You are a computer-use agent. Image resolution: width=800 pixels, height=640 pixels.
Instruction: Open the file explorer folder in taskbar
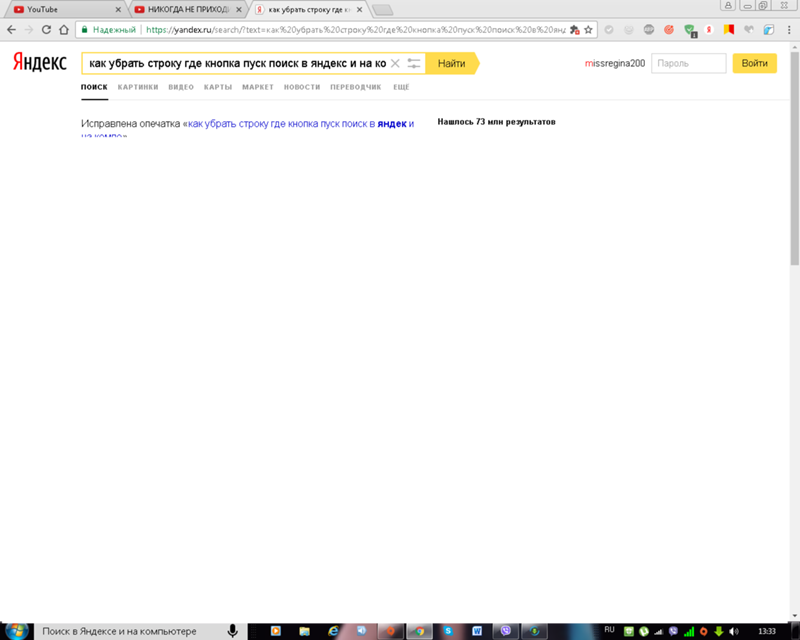(x=305, y=631)
